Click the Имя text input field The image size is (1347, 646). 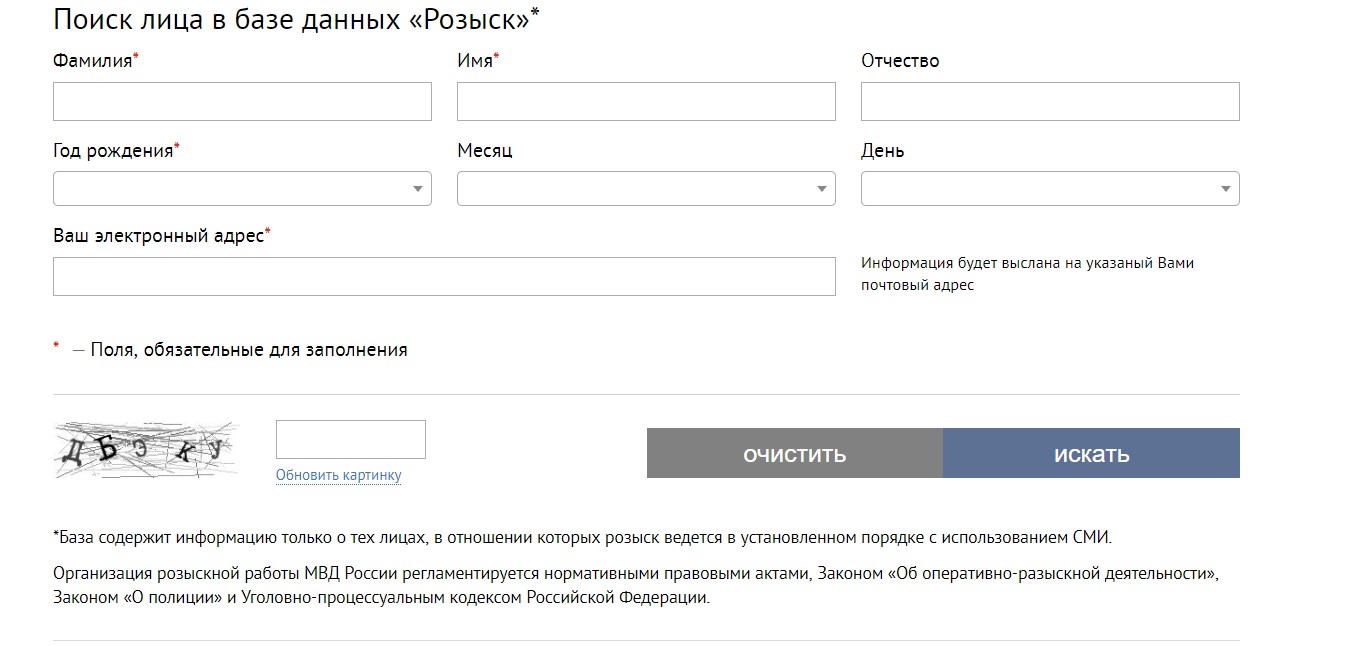[x=646, y=102]
